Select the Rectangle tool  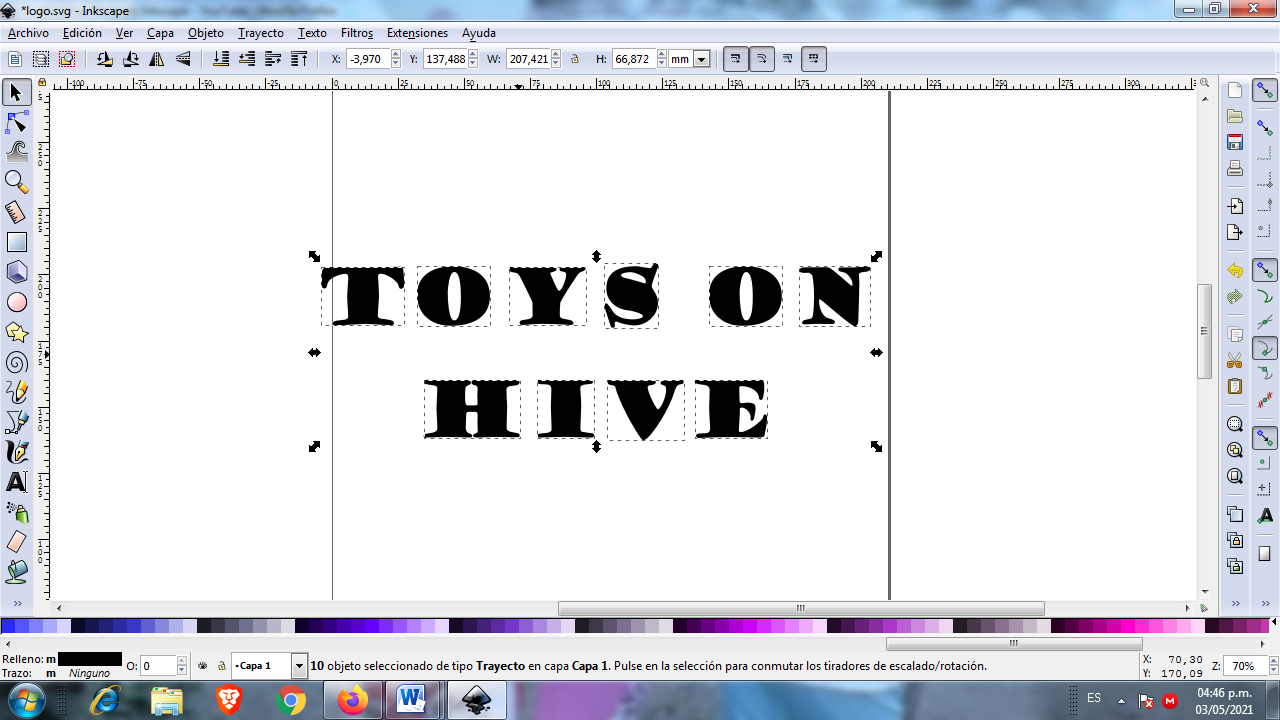click(x=16, y=242)
